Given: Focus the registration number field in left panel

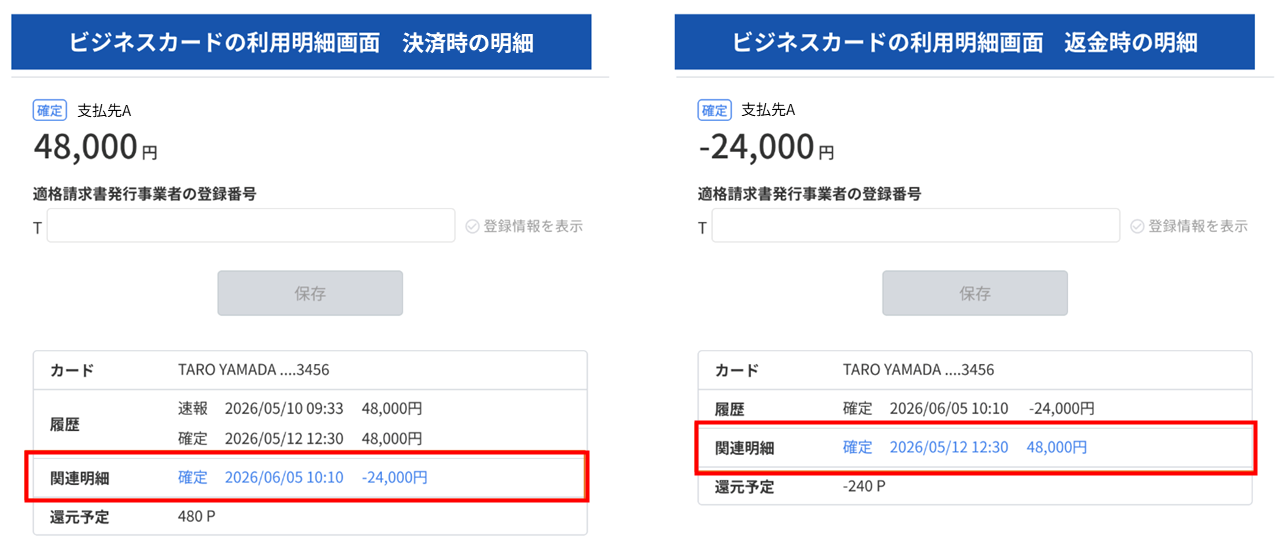Looking at the screenshot, I should [x=251, y=226].
